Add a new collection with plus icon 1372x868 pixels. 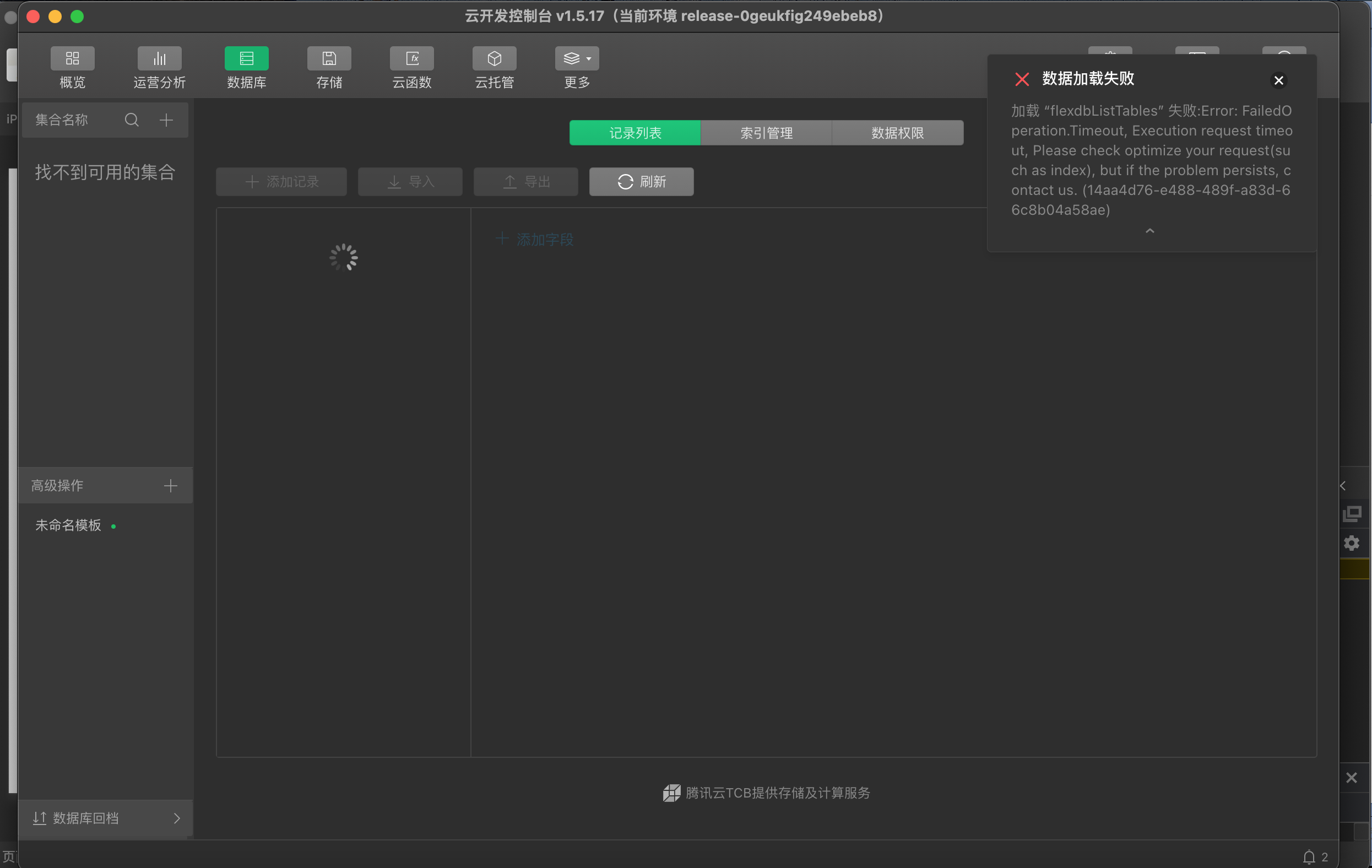pyautogui.click(x=166, y=120)
